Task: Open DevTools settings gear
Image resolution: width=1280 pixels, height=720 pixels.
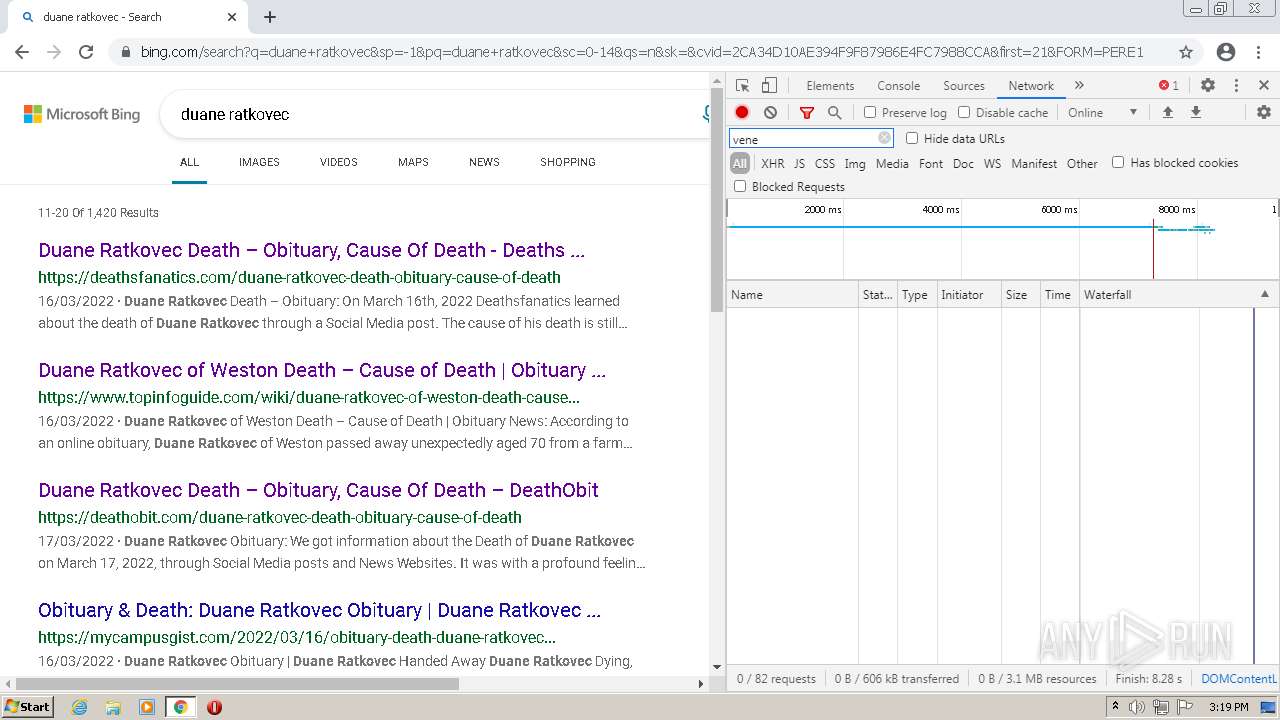Action: pos(1208,86)
